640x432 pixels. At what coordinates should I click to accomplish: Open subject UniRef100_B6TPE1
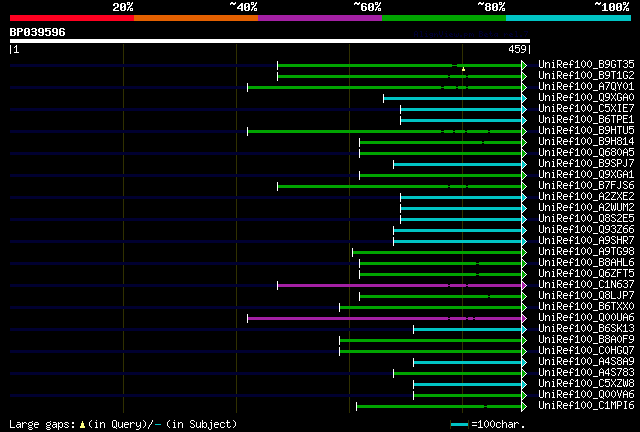click(586, 119)
